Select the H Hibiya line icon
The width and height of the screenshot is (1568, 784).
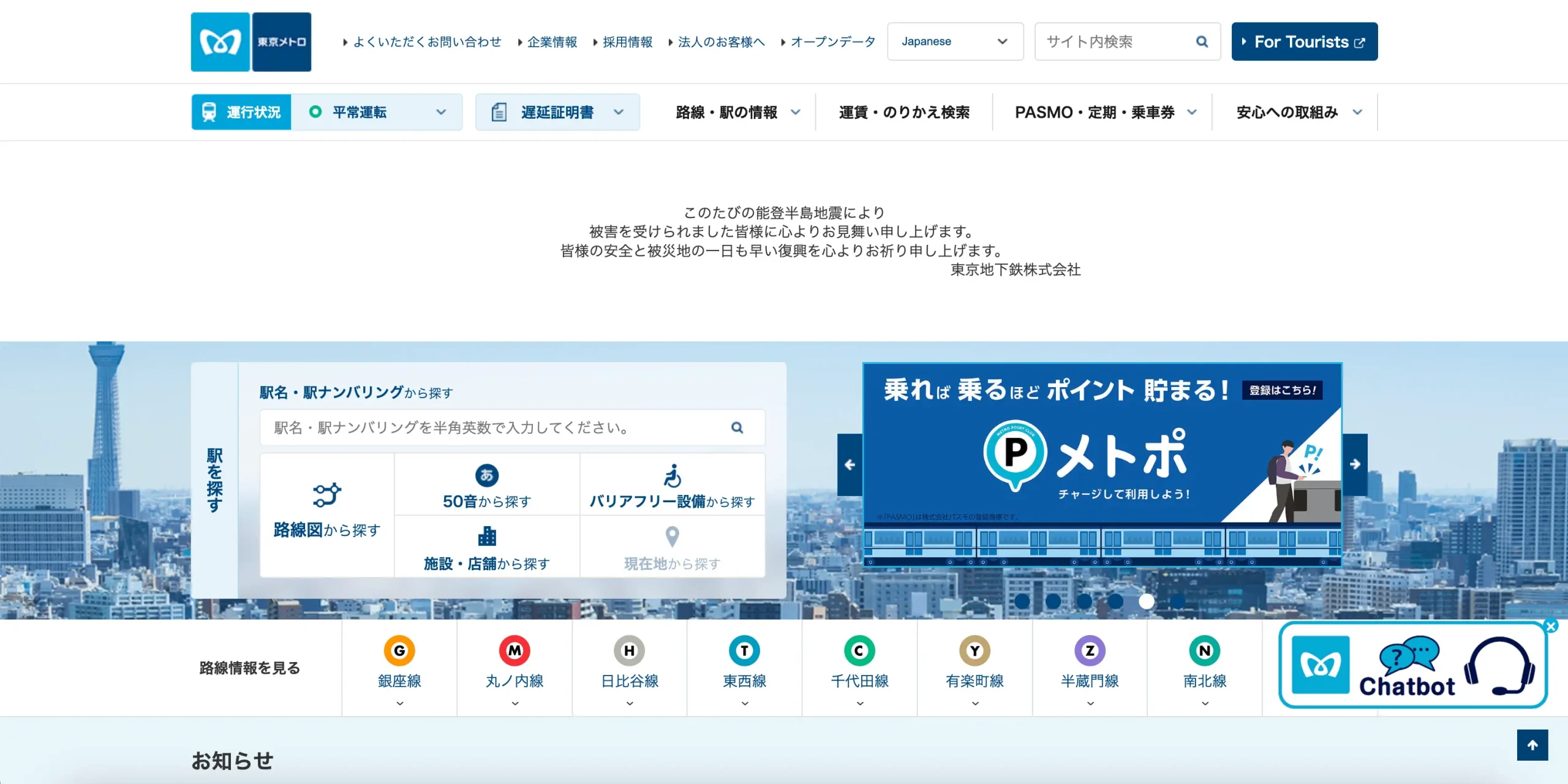click(630, 650)
